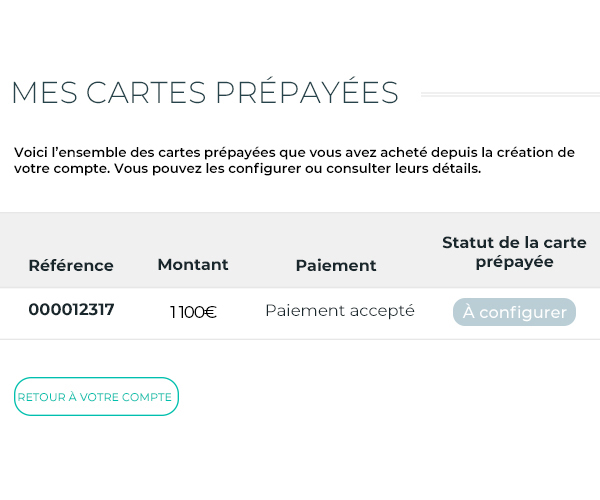Select reference number 000012317
Screen dimensions: 600x500
tap(71, 310)
